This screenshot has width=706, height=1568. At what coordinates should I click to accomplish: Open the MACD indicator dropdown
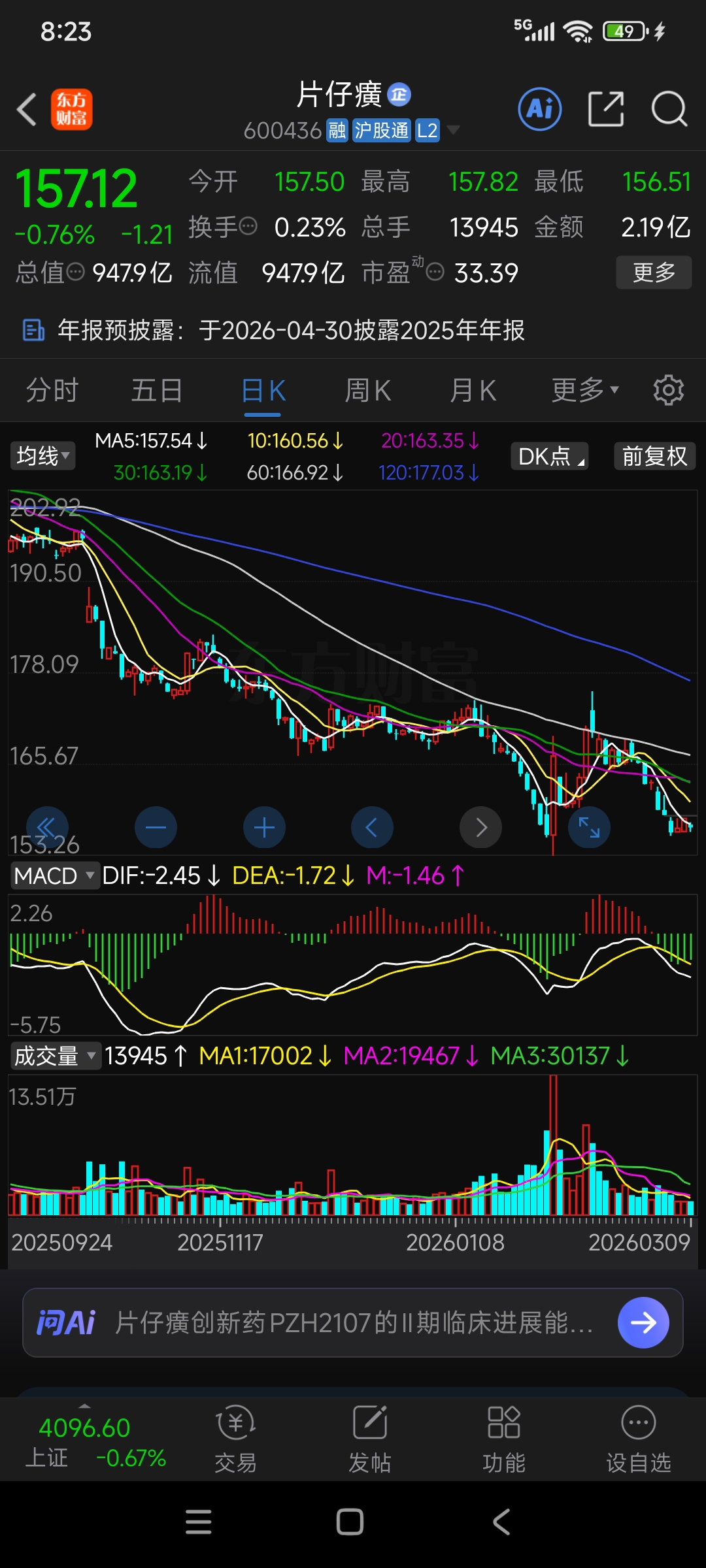tap(54, 875)
